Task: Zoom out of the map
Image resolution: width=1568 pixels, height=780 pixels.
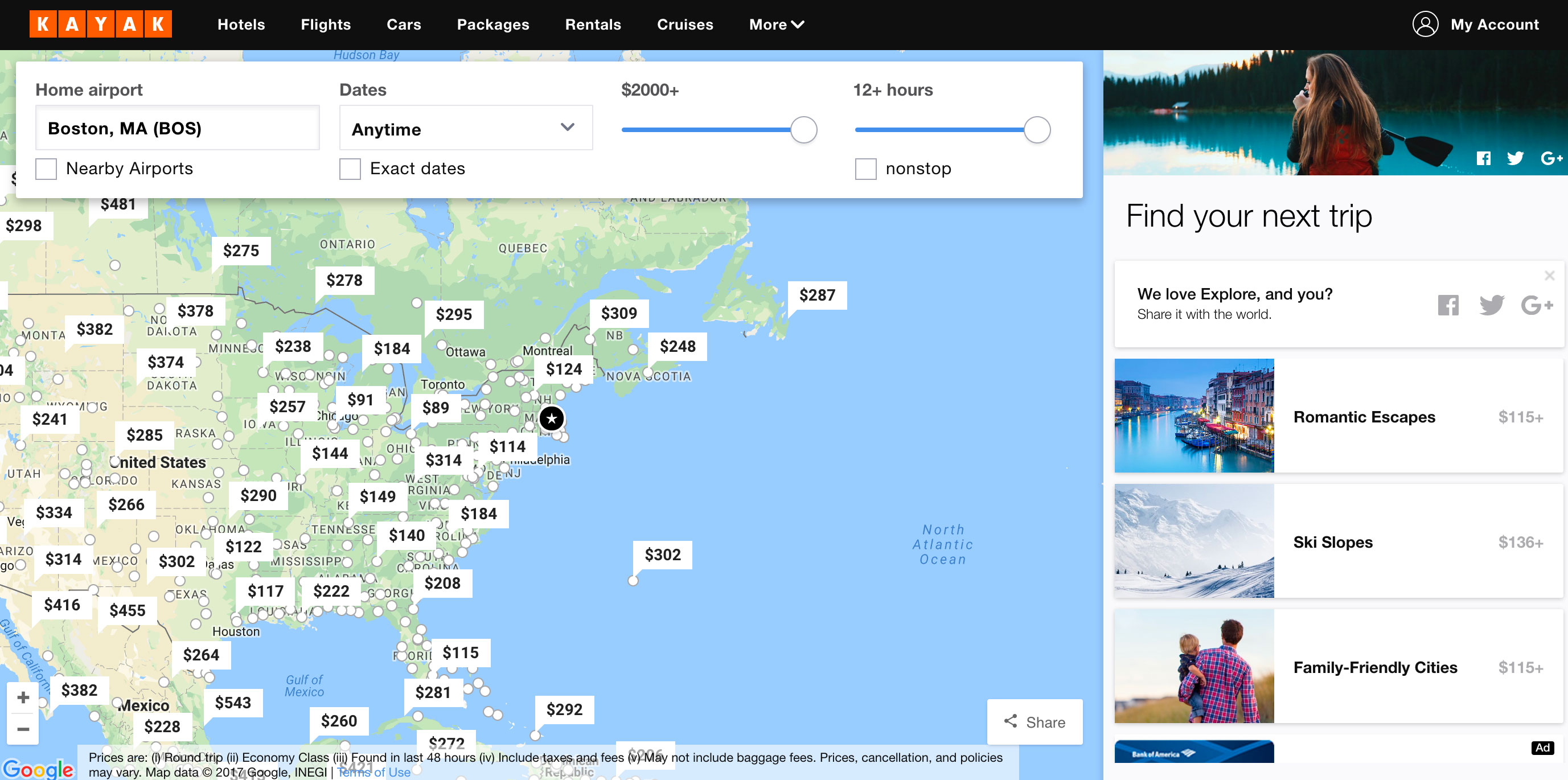Action: (23, 729)
